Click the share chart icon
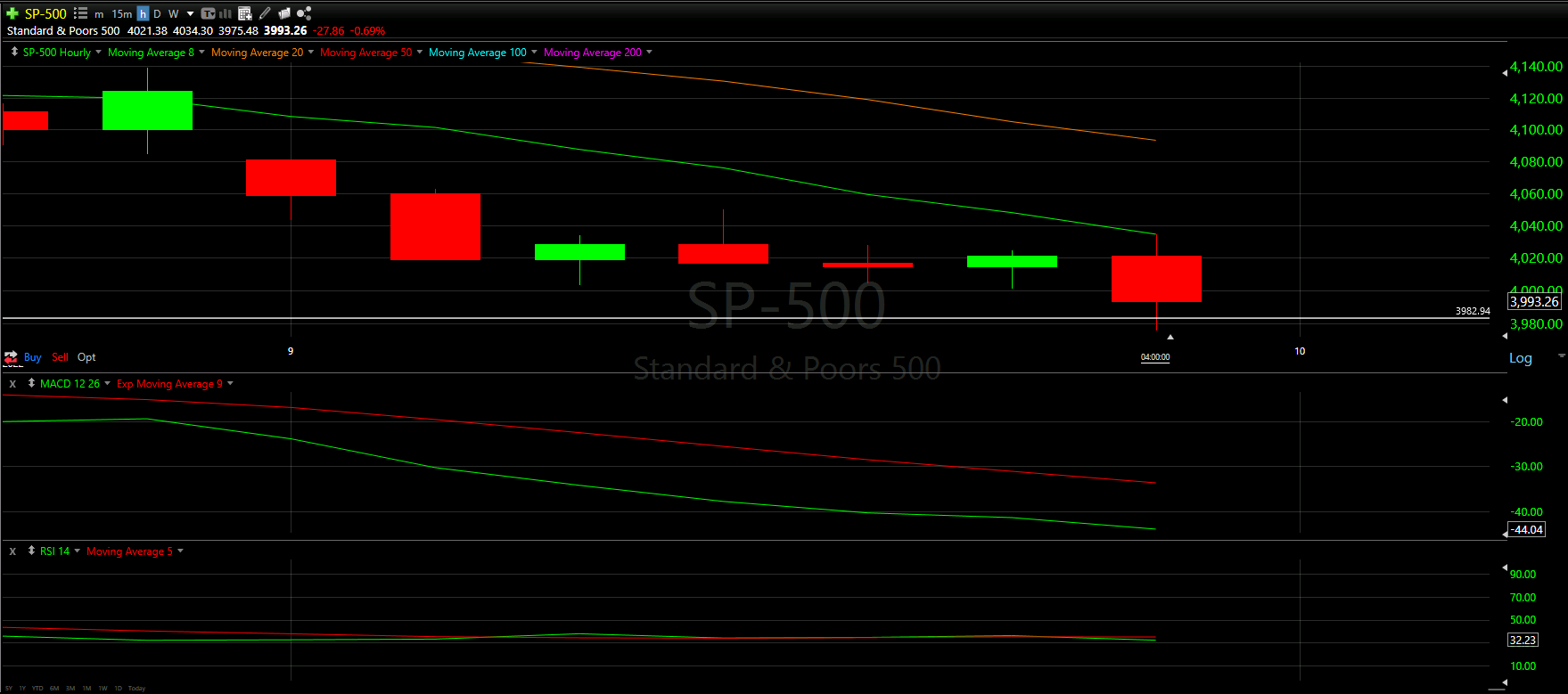The image size is (1568, 694). pyautogui.click(x=304, y=13)
